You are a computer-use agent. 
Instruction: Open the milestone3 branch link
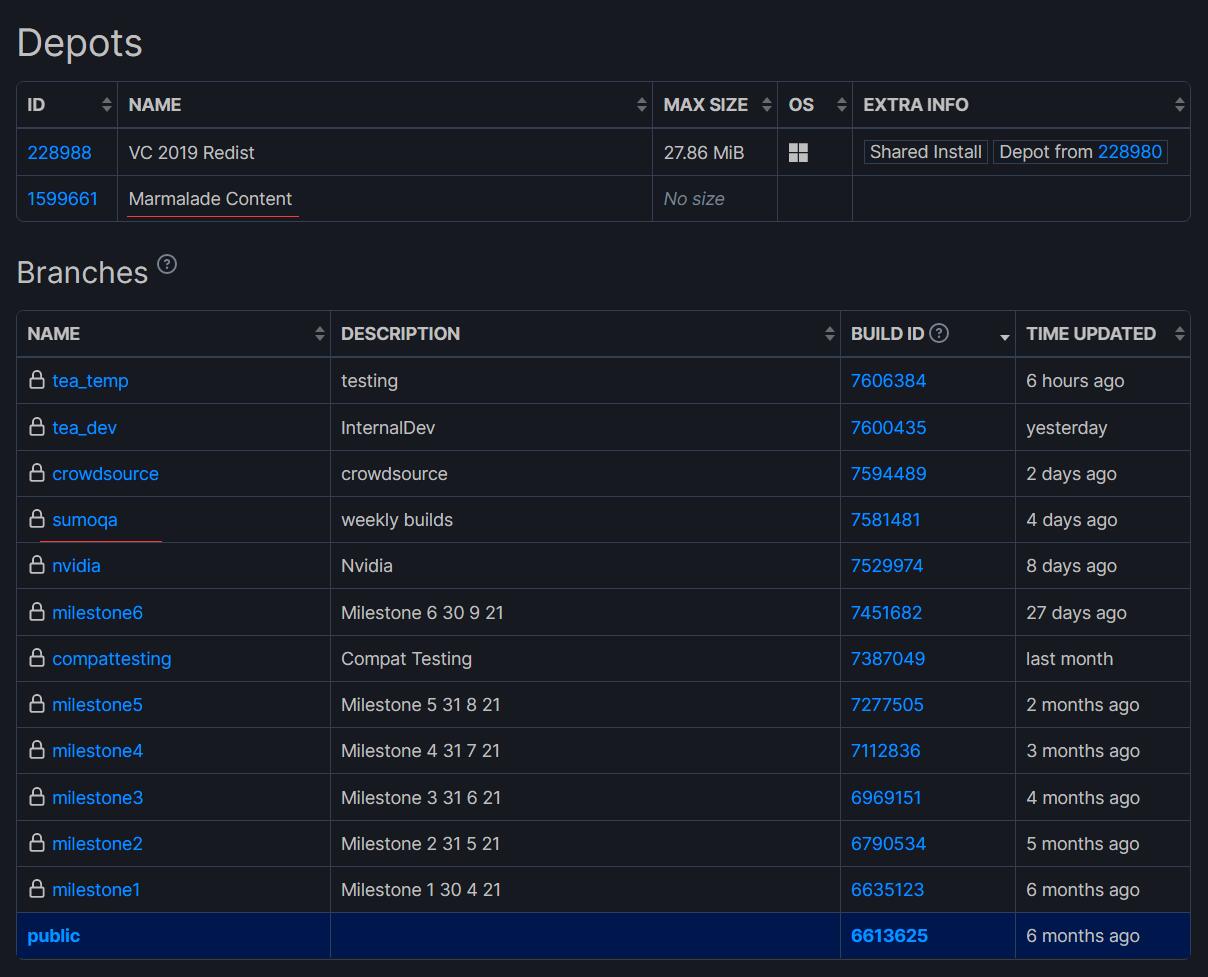tap(97, 797)
